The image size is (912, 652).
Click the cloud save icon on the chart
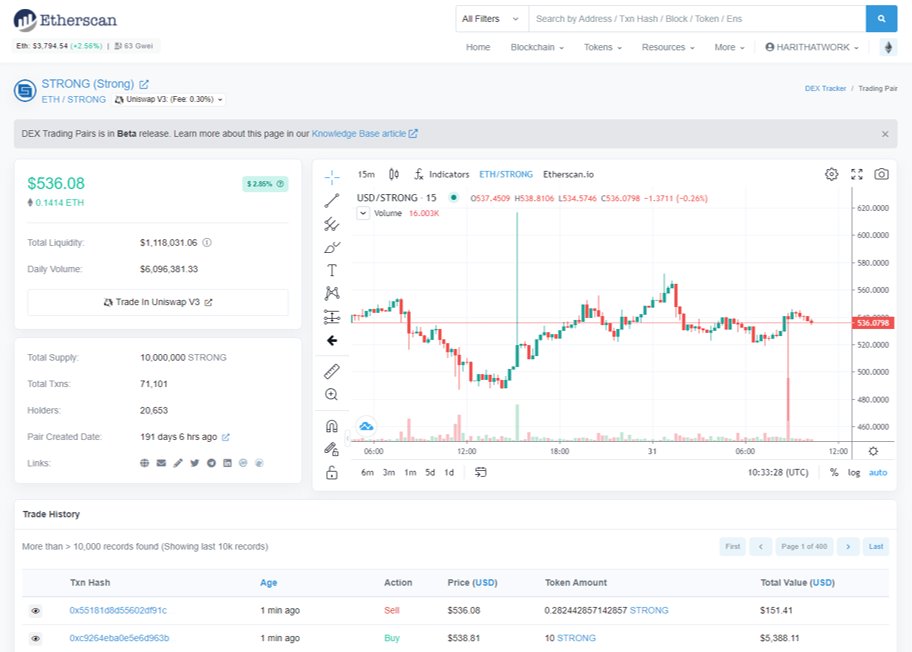(x=366, y=426)
